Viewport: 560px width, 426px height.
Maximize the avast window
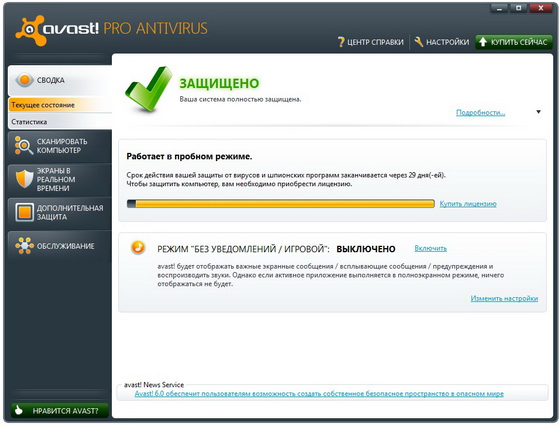[x=519, y=9]
